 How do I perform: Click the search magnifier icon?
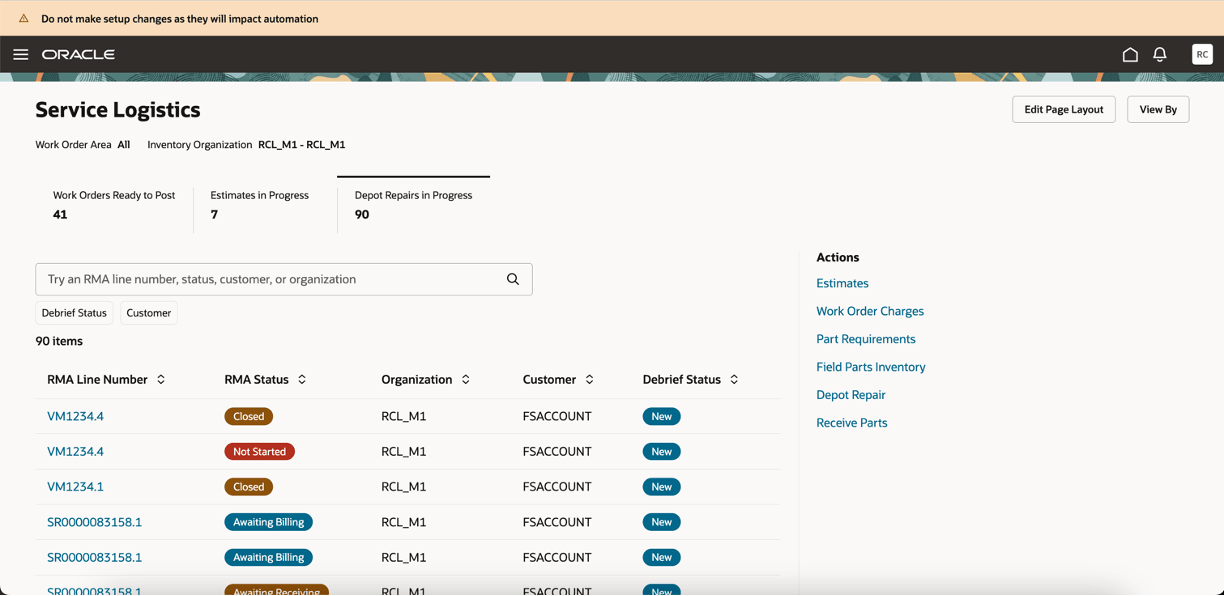[x=513, y=280]
